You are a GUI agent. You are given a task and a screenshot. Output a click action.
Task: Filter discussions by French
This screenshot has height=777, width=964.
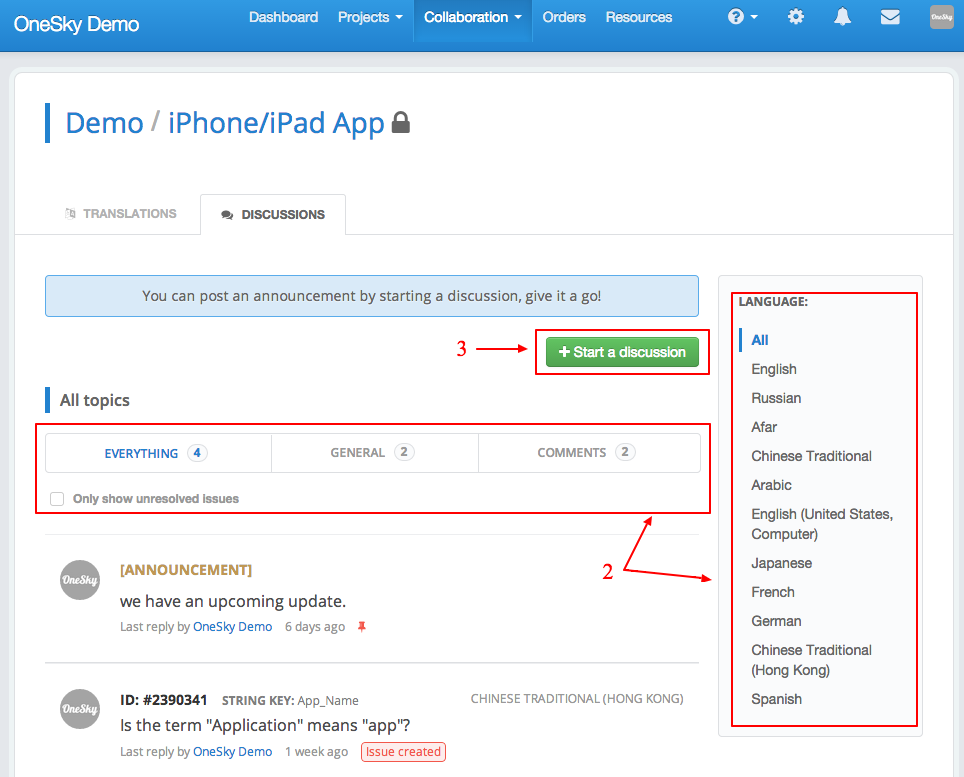point(773,592)
